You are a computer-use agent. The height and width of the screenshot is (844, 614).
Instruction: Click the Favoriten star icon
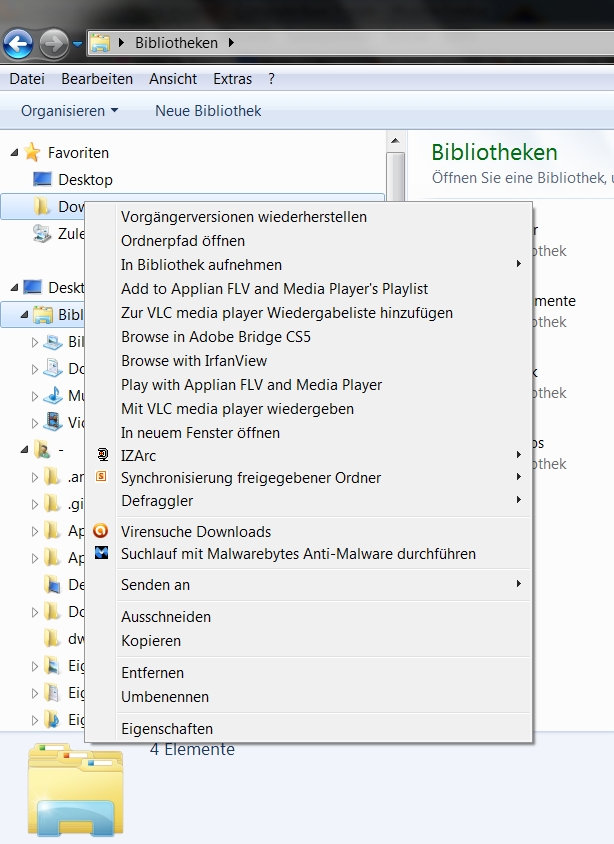pyautogui.click(x=32, y=152)
